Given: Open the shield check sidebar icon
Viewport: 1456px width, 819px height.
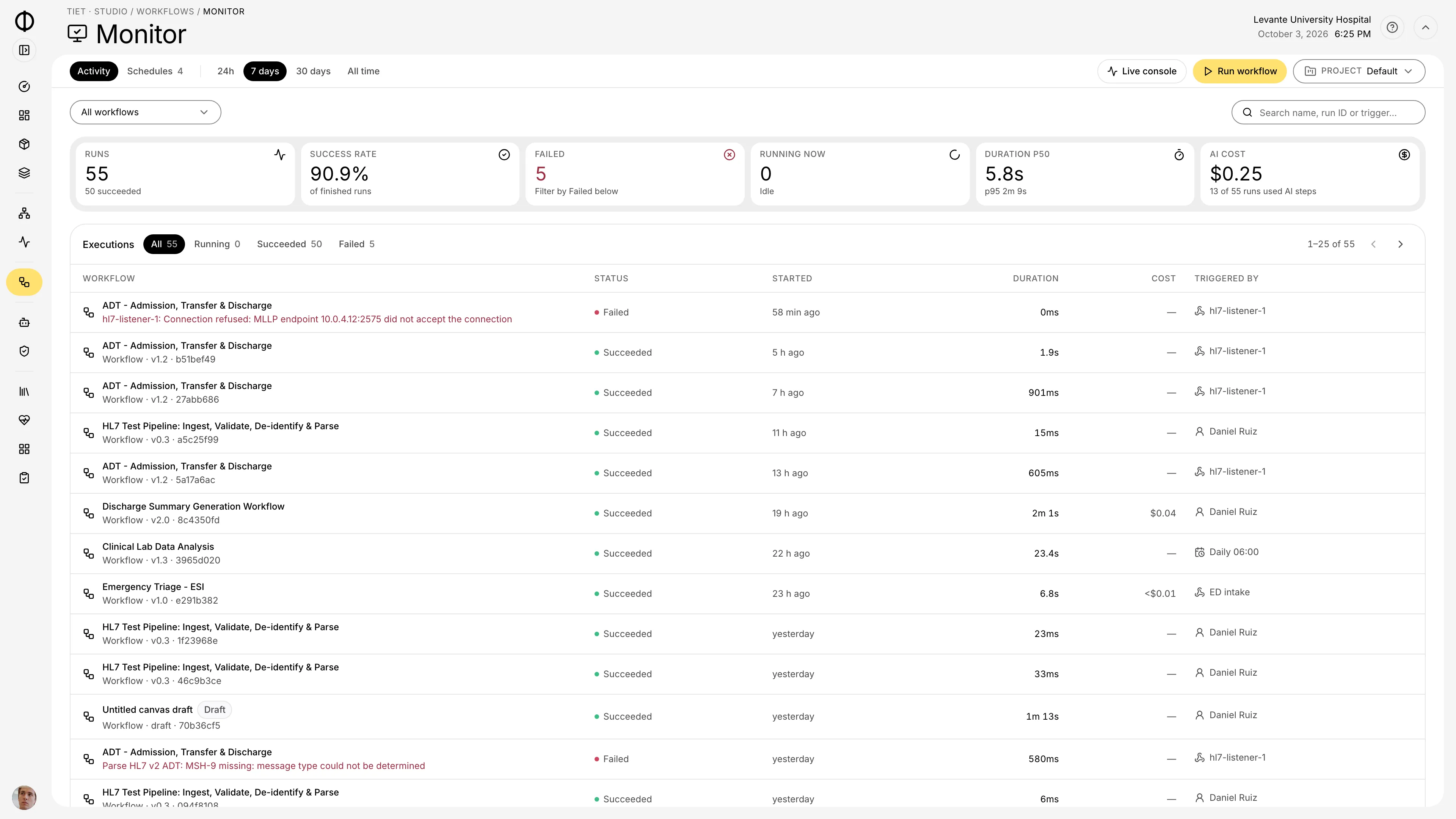Looking at the screenshot, I should [24, 351].
